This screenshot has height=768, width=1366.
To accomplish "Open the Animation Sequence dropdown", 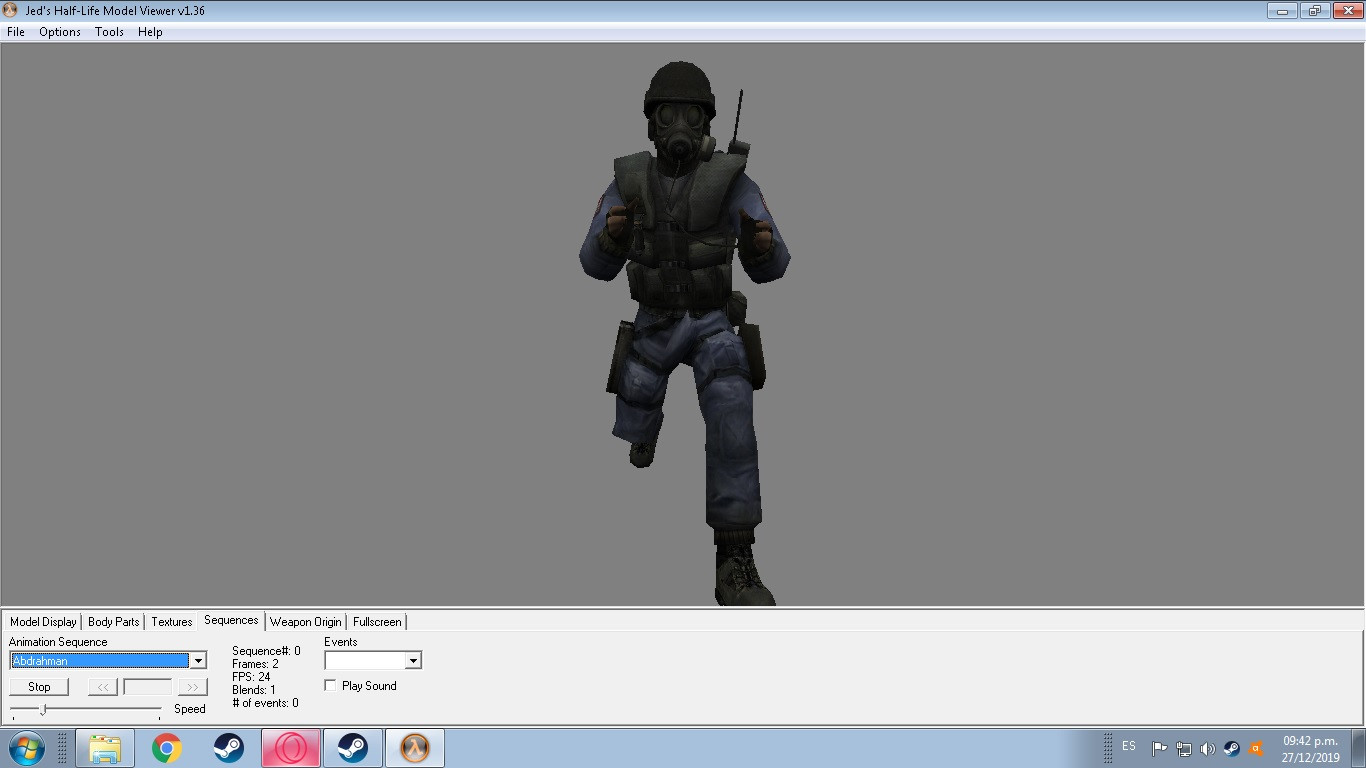I will pos(197,660).
